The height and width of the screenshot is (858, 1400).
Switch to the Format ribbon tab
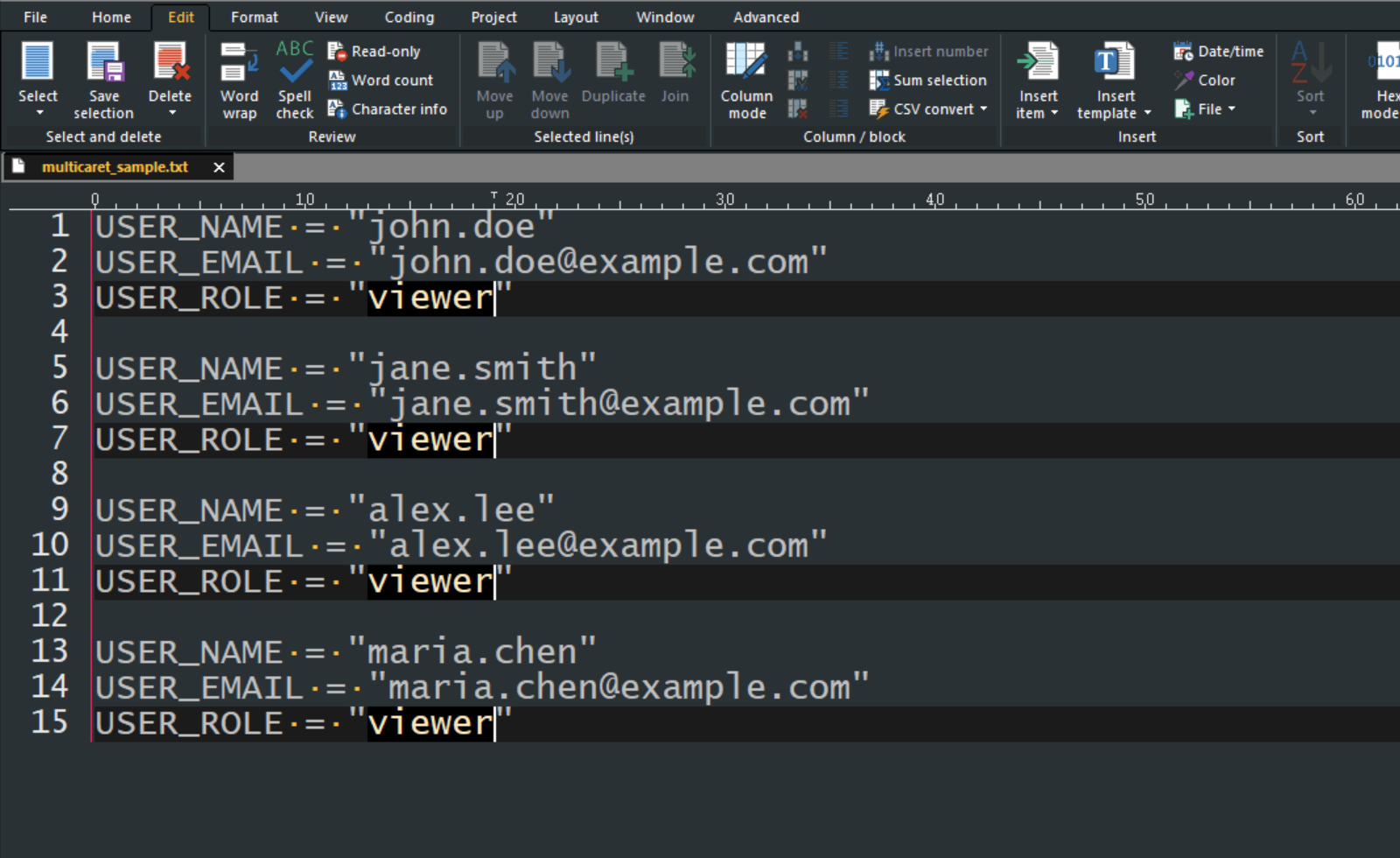click(254, 18)
